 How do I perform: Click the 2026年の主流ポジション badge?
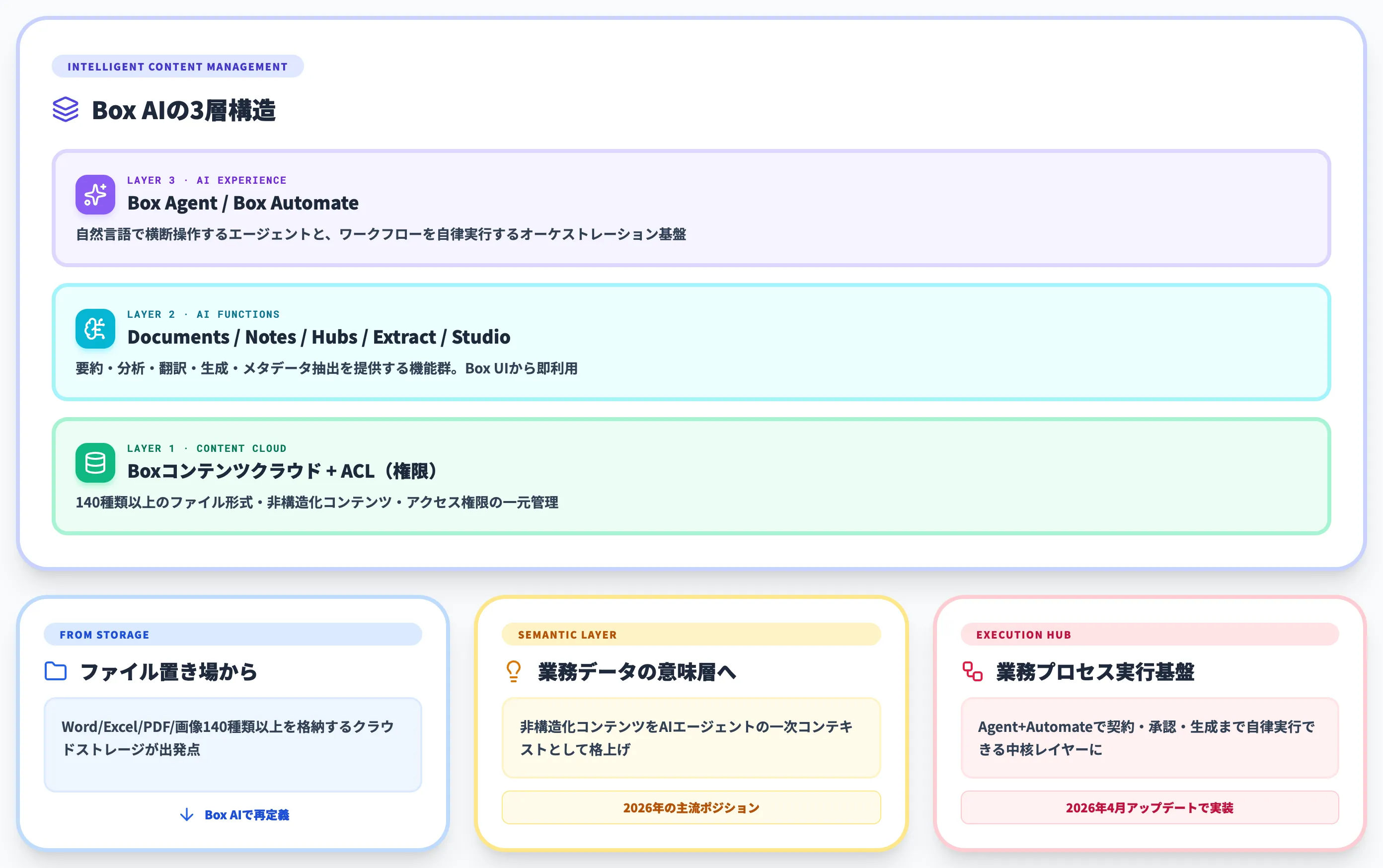[691, 808]
